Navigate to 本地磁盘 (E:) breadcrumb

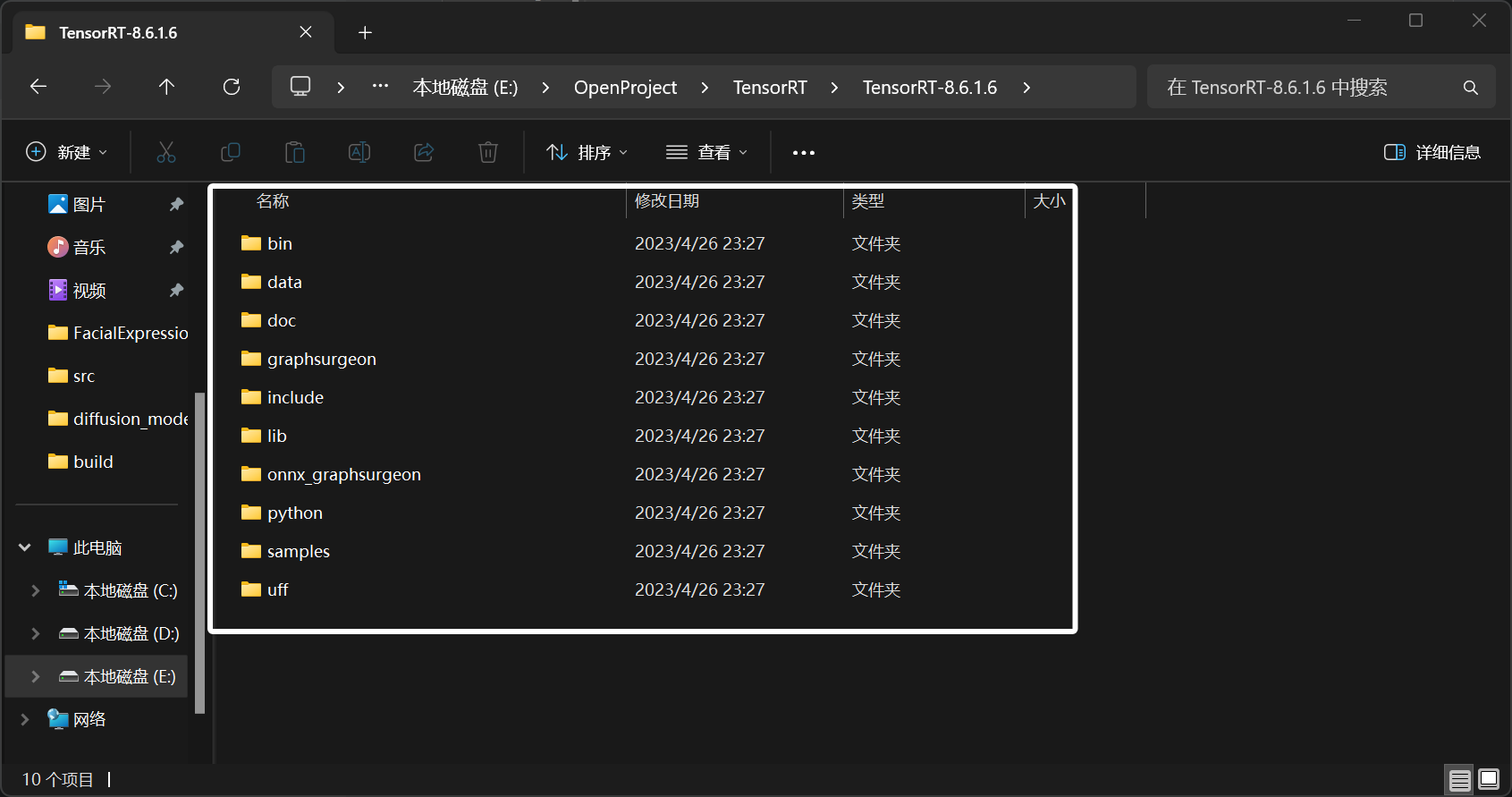click(465, 88)
